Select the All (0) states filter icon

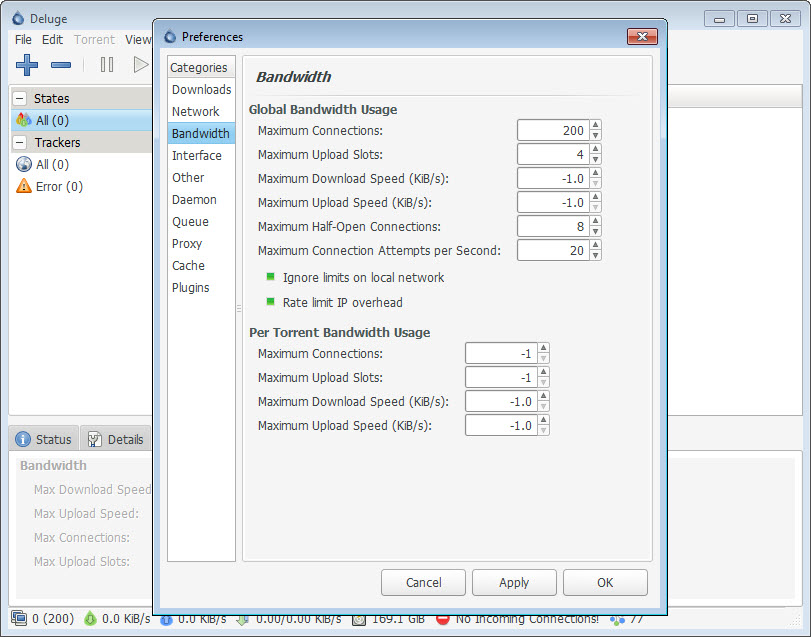click(24, 120)
